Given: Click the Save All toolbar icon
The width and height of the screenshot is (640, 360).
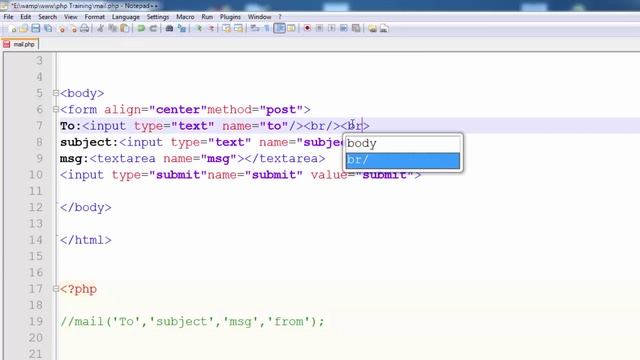Looking at the screenshot, I should pyautogui.click(x=48, y=28).
